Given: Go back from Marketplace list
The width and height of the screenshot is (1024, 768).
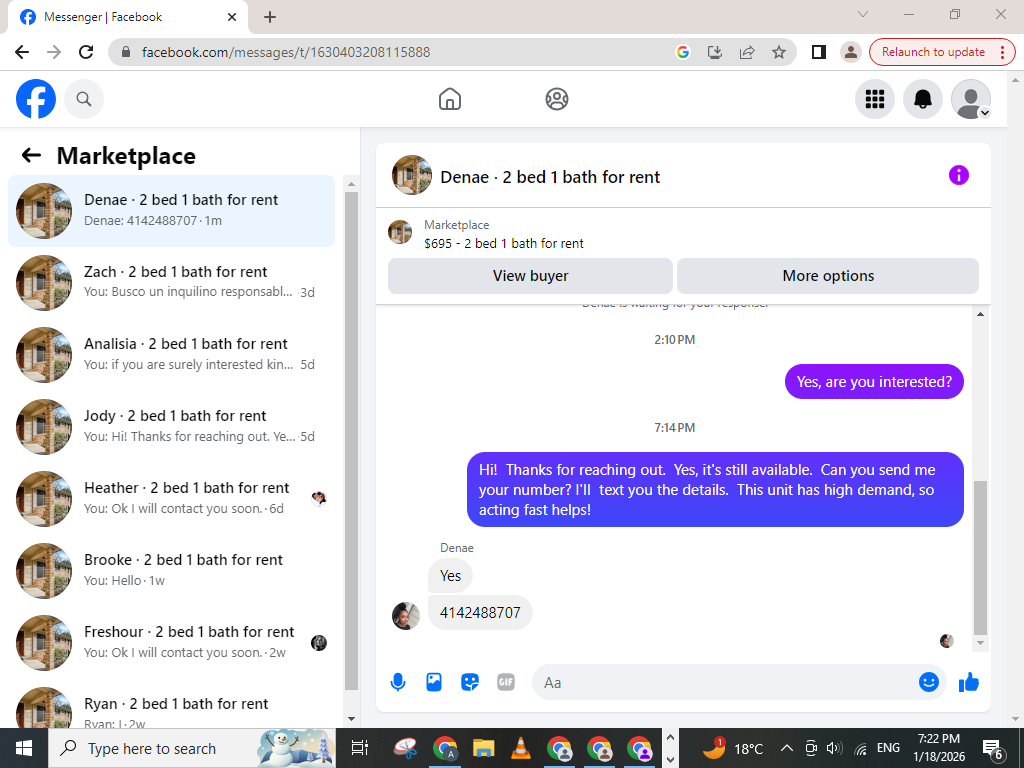Looking at the screenshot, I should (x=31, y=155).
